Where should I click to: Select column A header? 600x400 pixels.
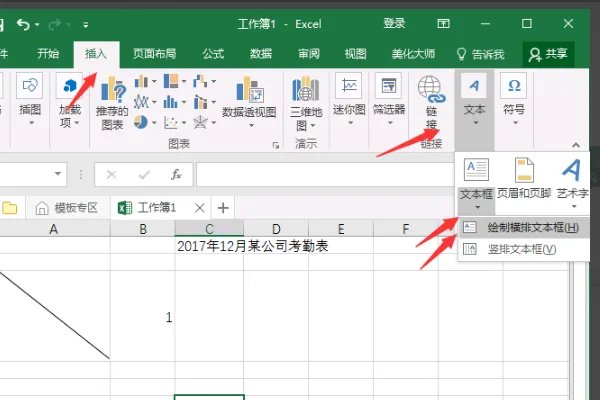pos(54,229)
